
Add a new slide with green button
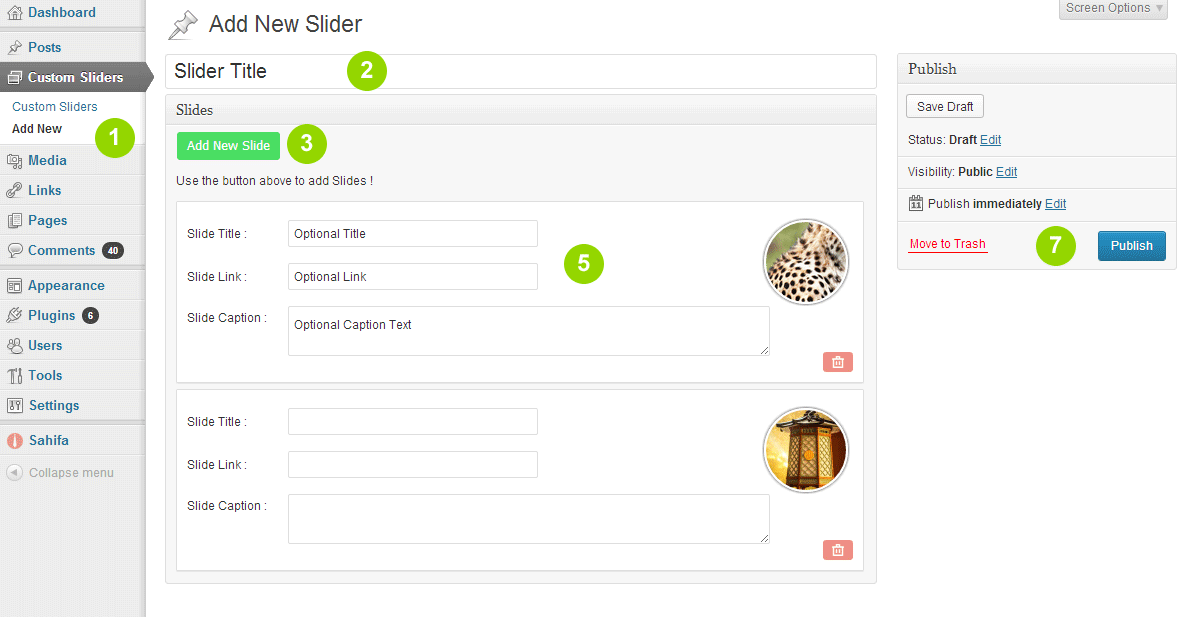click(229, 146)
